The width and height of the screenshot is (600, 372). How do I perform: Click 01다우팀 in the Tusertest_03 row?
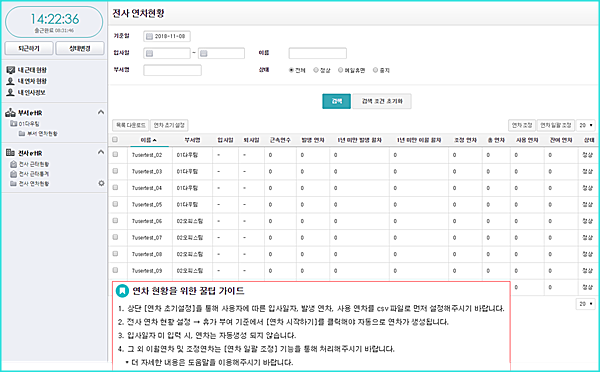pyautogui.click(x=187, y=171)
